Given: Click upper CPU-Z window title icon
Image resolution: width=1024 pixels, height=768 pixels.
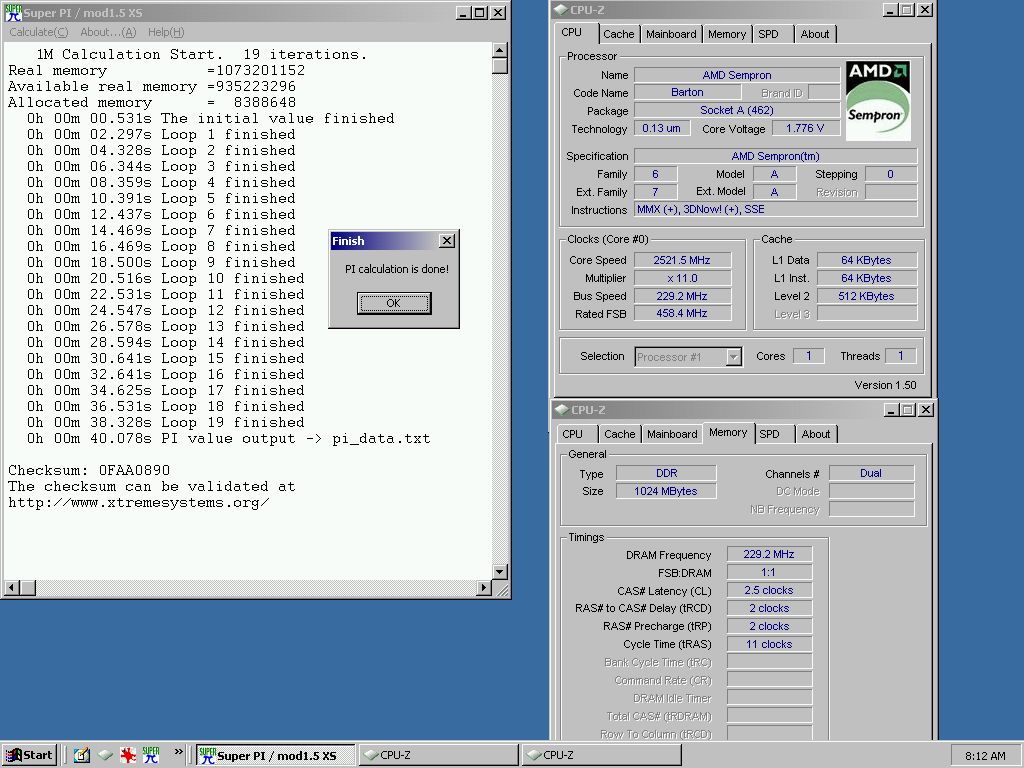Looking at the screenshot, I should 561,10.
